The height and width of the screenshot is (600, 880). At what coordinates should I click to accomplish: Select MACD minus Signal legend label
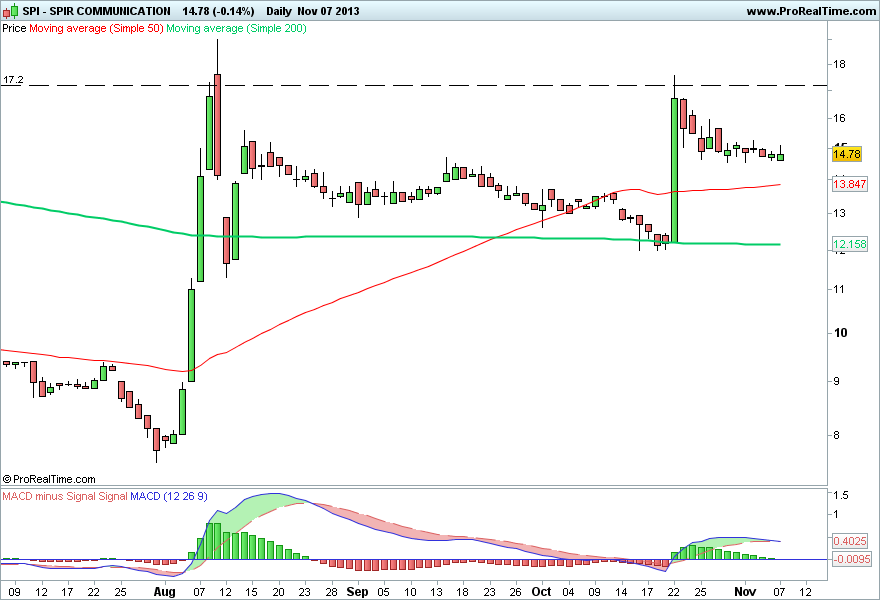pos(49,496)
